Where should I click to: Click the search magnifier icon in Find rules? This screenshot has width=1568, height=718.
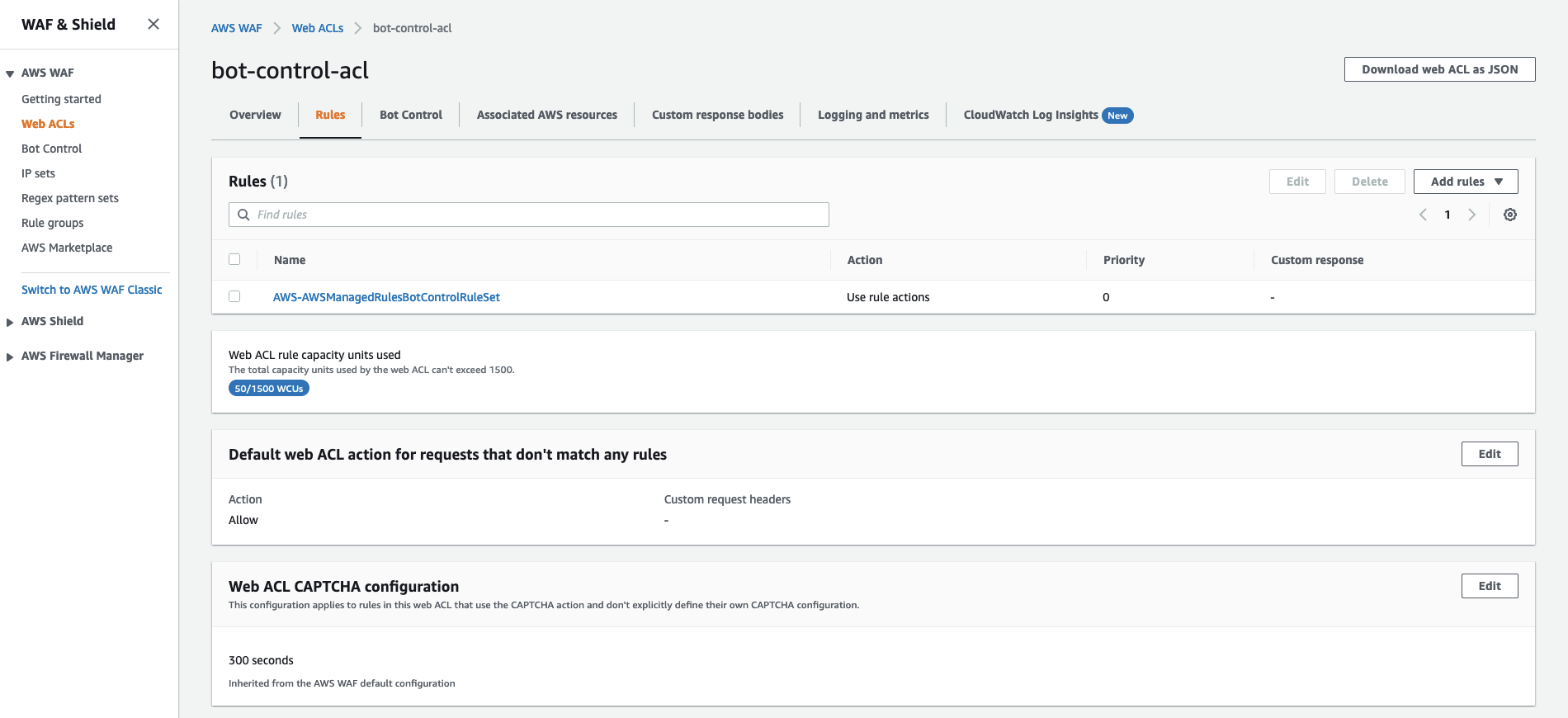[x=243, y=215]
